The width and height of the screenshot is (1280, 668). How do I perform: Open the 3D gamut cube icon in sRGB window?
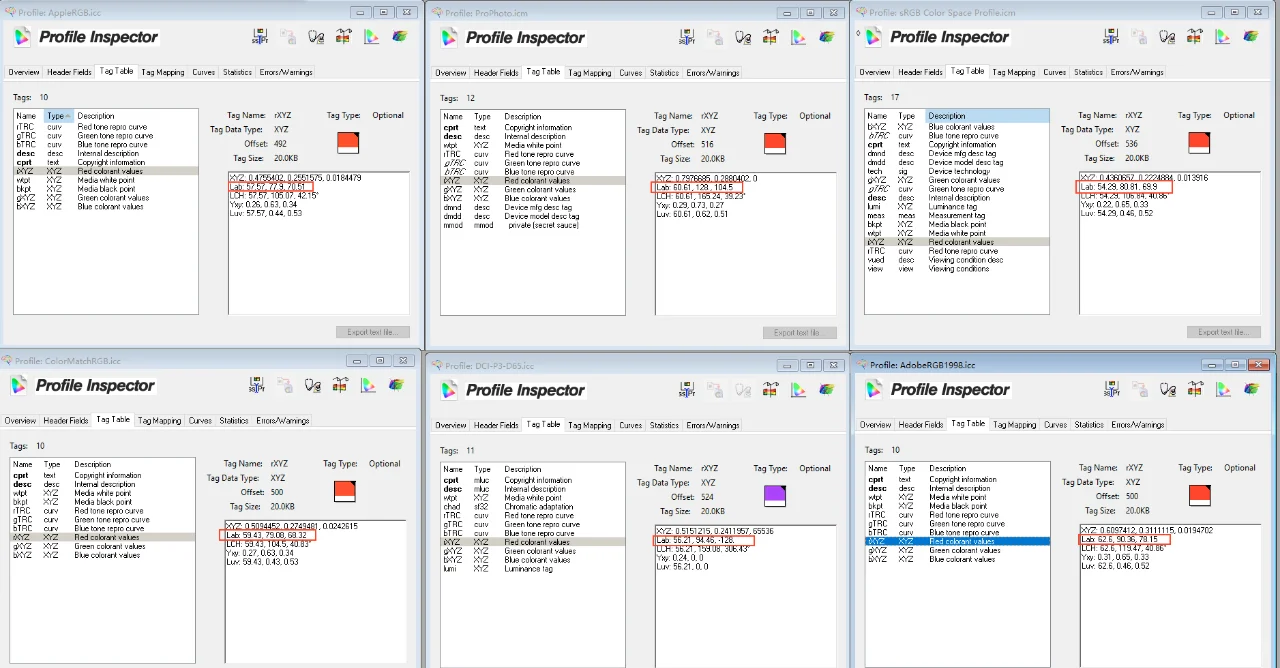click(1251, 36)
